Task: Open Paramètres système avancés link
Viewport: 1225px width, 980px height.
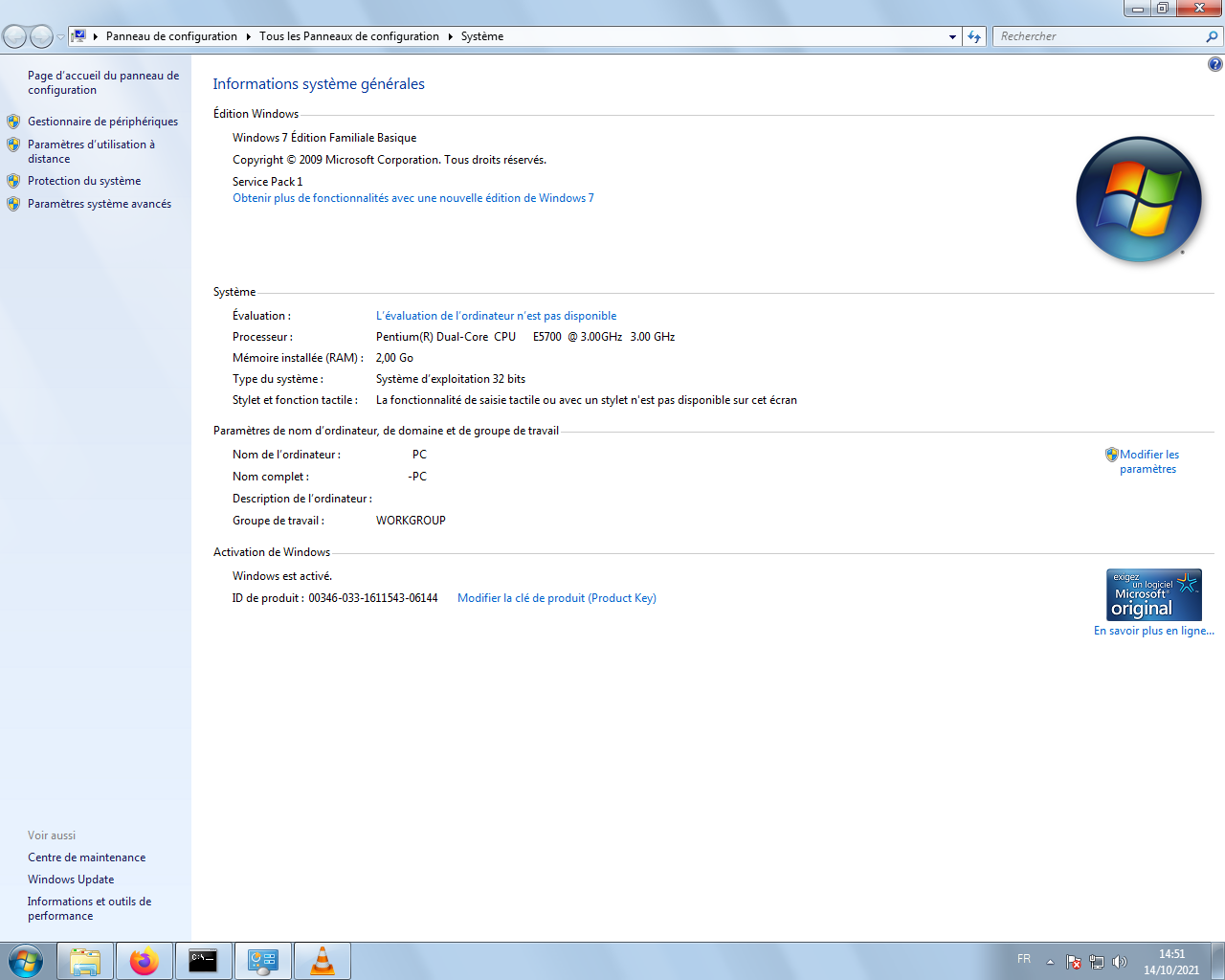Action: pos(100,204)
